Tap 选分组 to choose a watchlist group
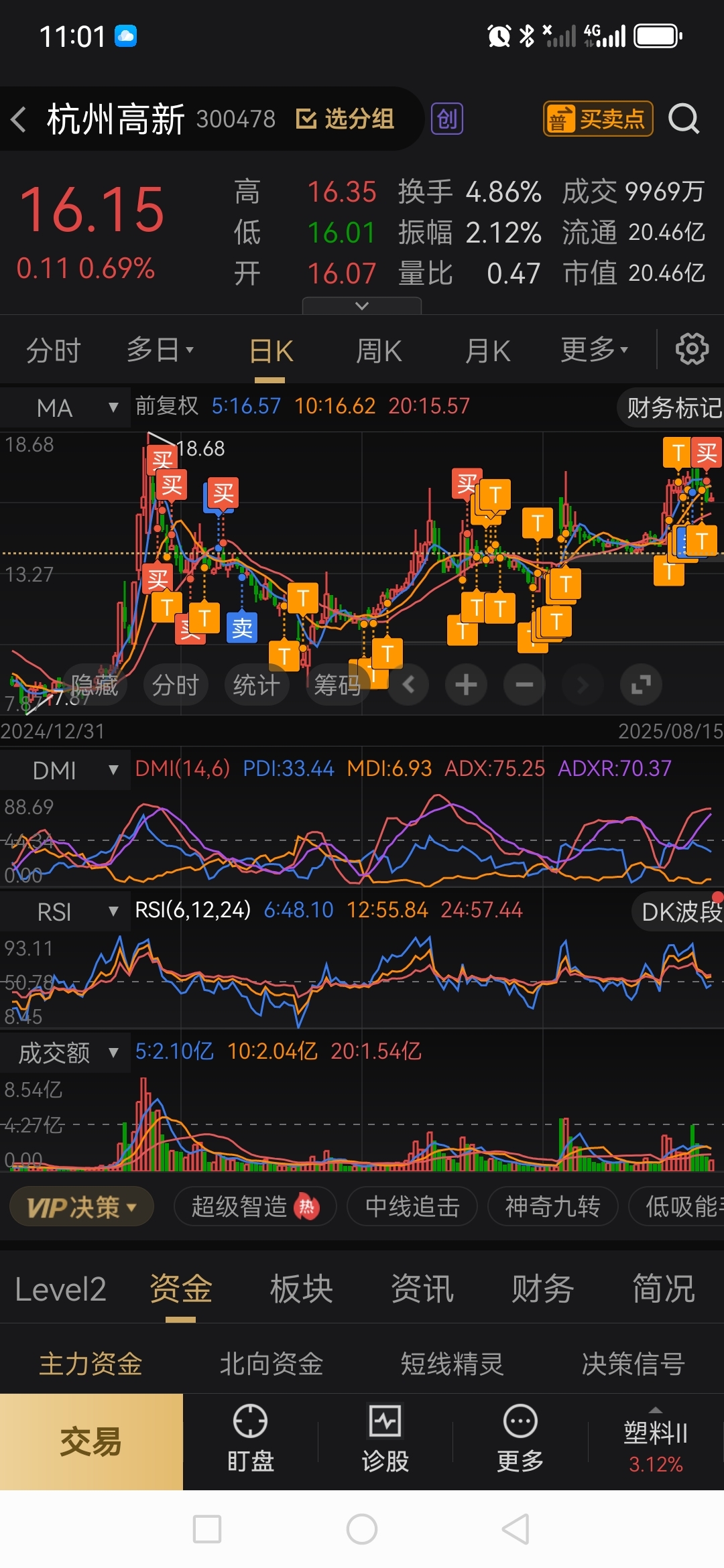 coord(345,119)
